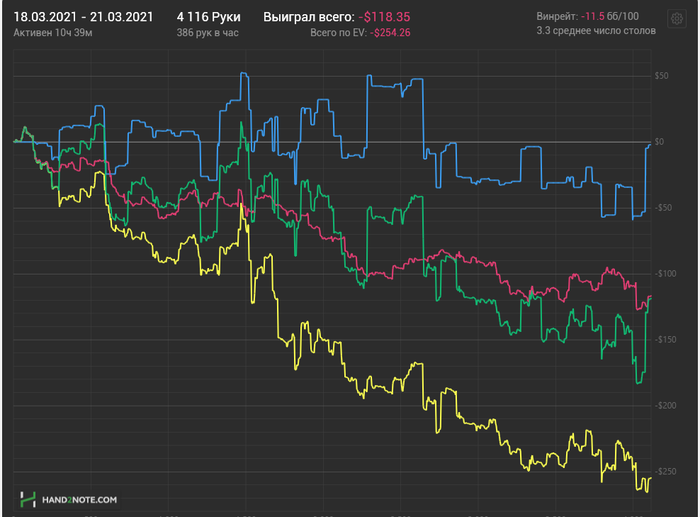Select the date range 18.03.2021 - 21.03.2021
700x517 pixels.
click(83, 17)
